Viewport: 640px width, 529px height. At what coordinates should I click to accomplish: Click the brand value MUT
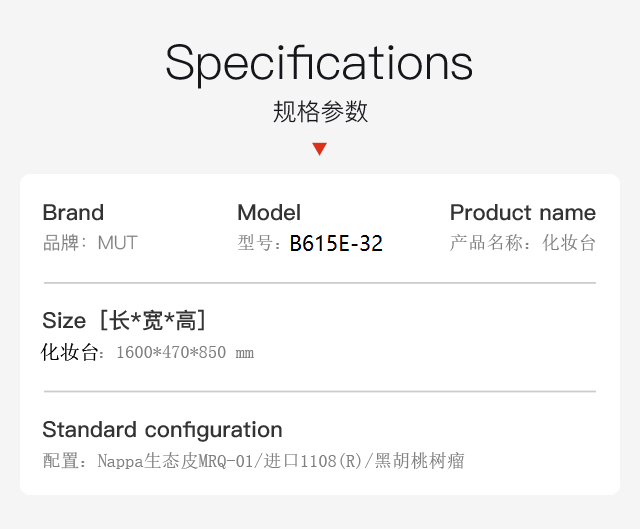click(x=118, y=243)
